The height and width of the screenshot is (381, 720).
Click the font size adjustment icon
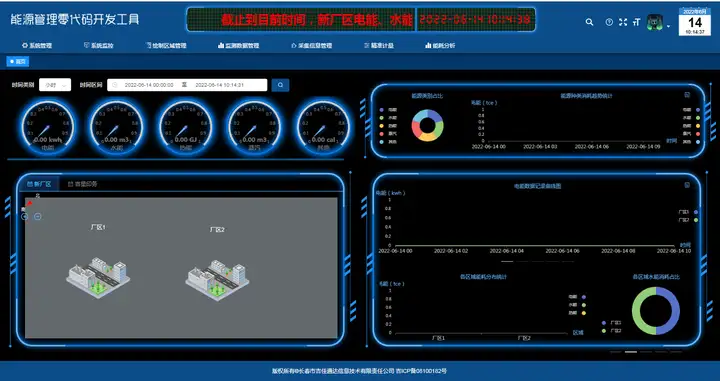coord(636,22)
